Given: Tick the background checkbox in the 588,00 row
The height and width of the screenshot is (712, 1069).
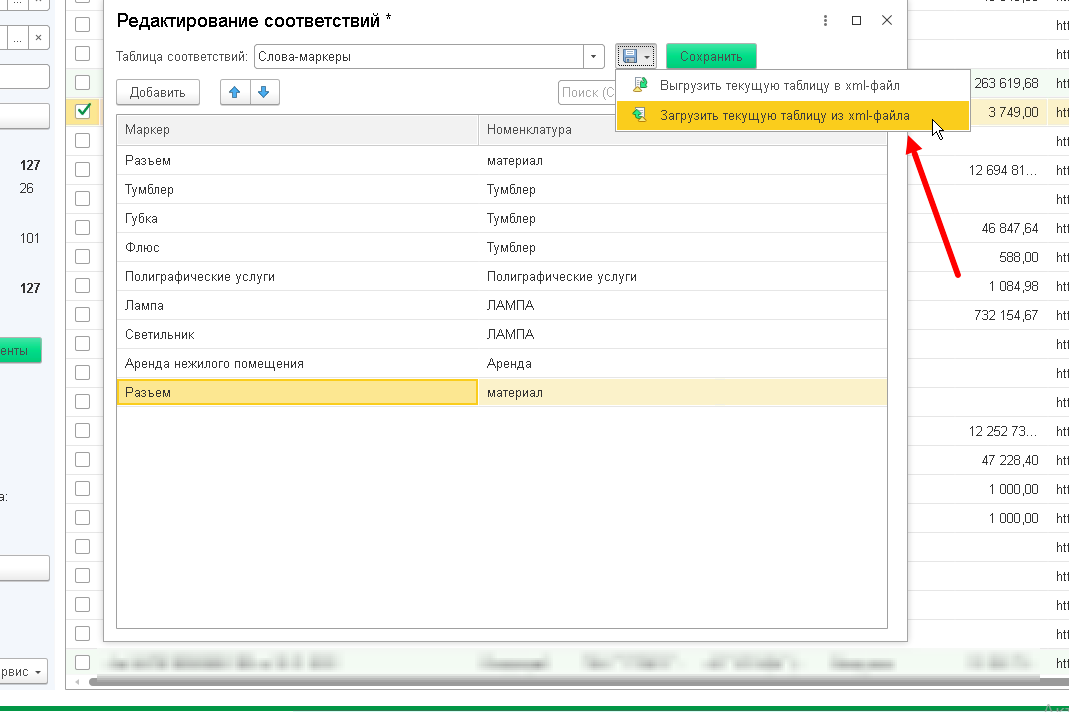Looking at the screenshot, I should click(x=82, y=256).
